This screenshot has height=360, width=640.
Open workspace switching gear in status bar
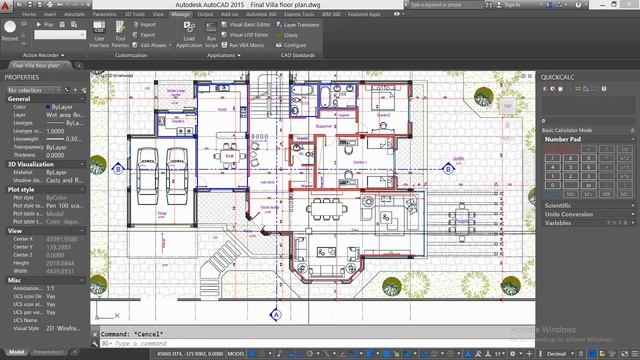513,353
